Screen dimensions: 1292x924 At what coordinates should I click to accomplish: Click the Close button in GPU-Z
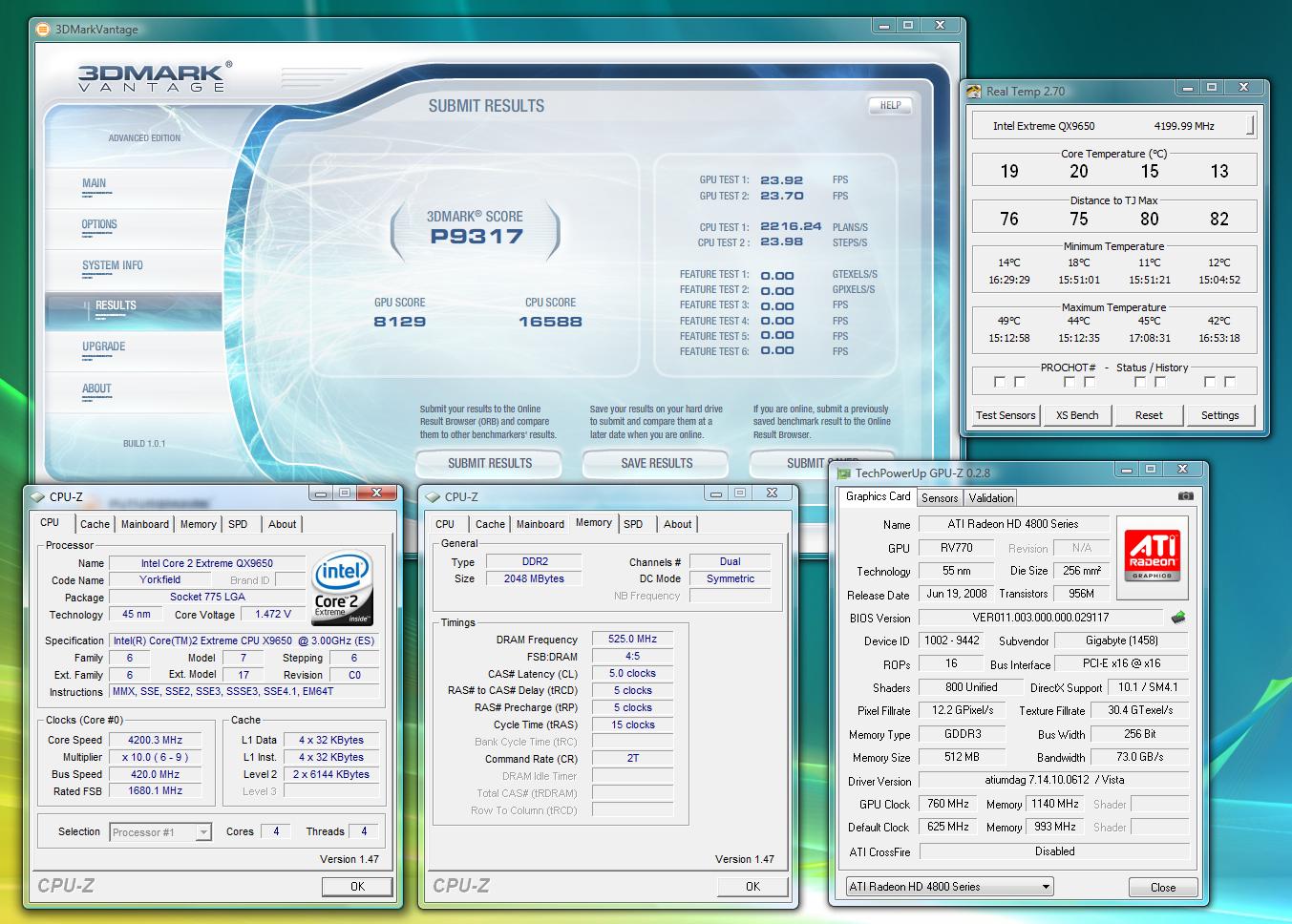[1163, 888]
